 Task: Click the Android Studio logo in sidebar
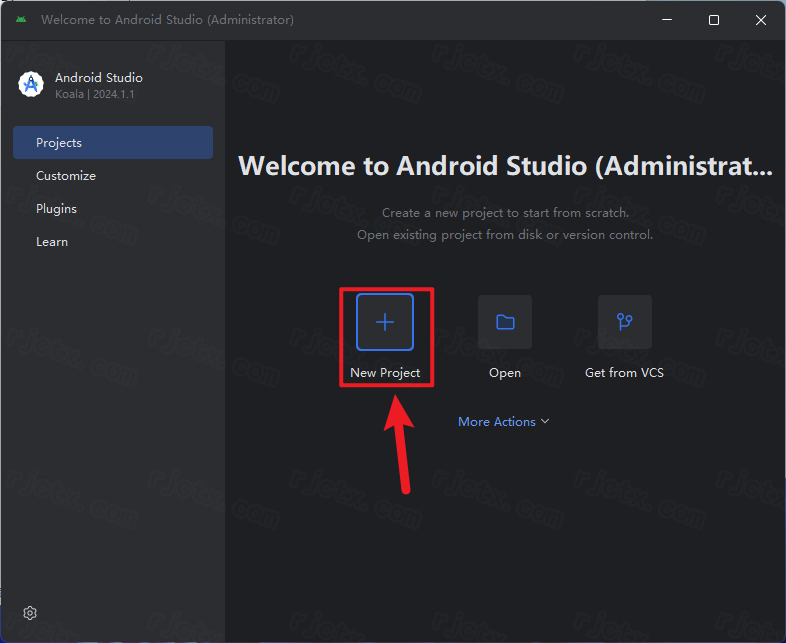point(31,84)
